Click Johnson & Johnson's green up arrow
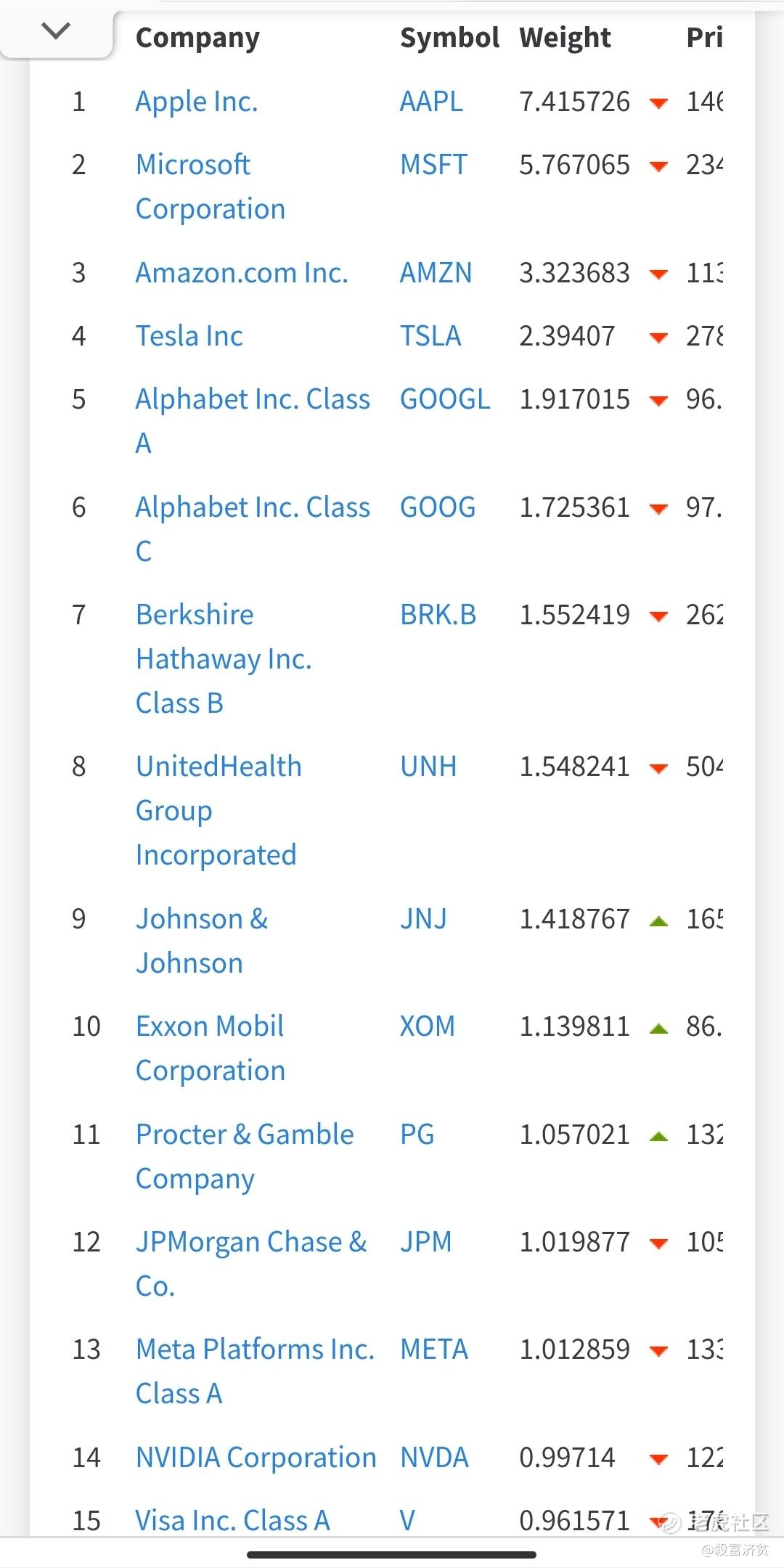The image size is (784, 1568). coord(658,921)
